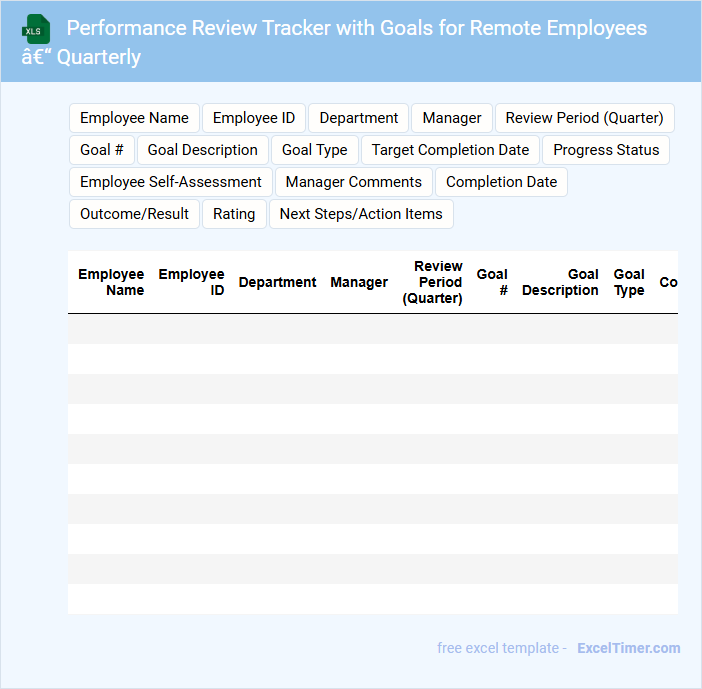Click the Goal Type tag

315,150
